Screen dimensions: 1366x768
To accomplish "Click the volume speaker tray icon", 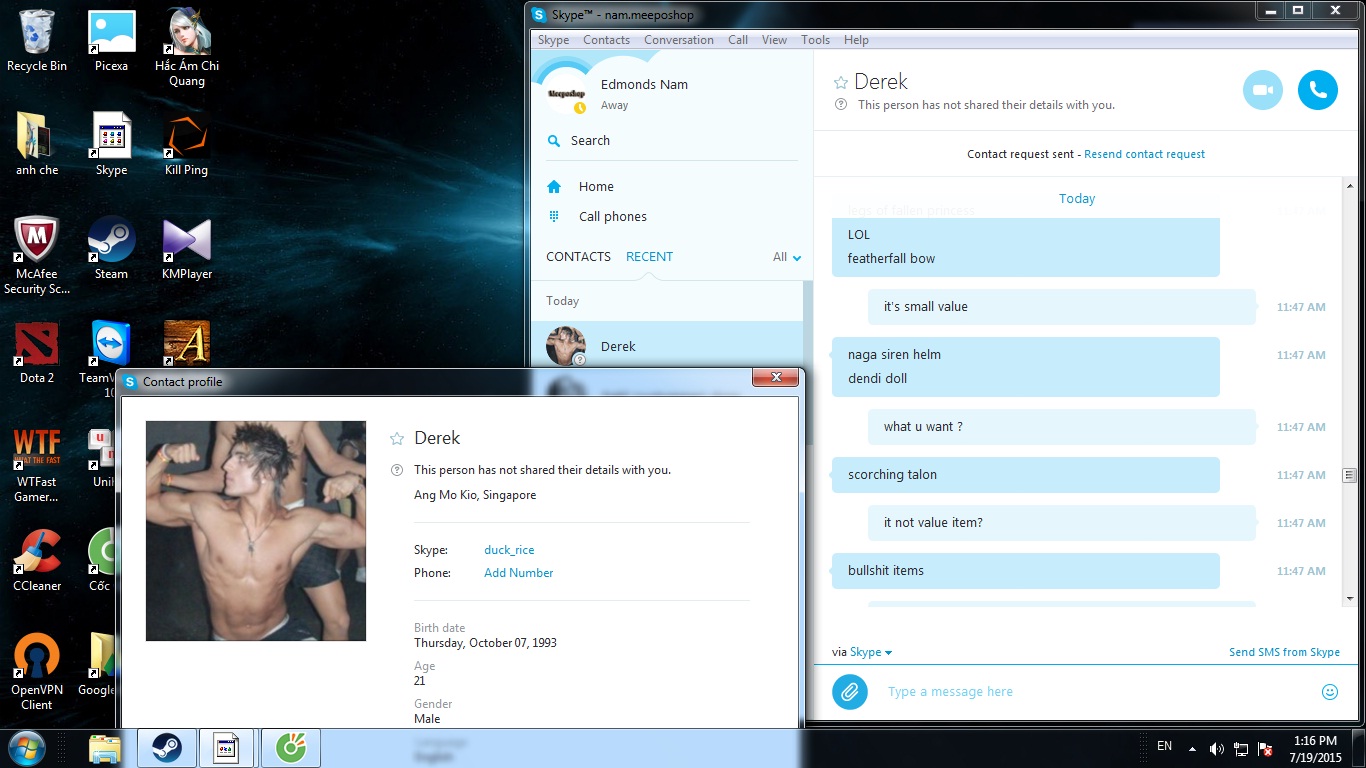I will coord(1216,749).
